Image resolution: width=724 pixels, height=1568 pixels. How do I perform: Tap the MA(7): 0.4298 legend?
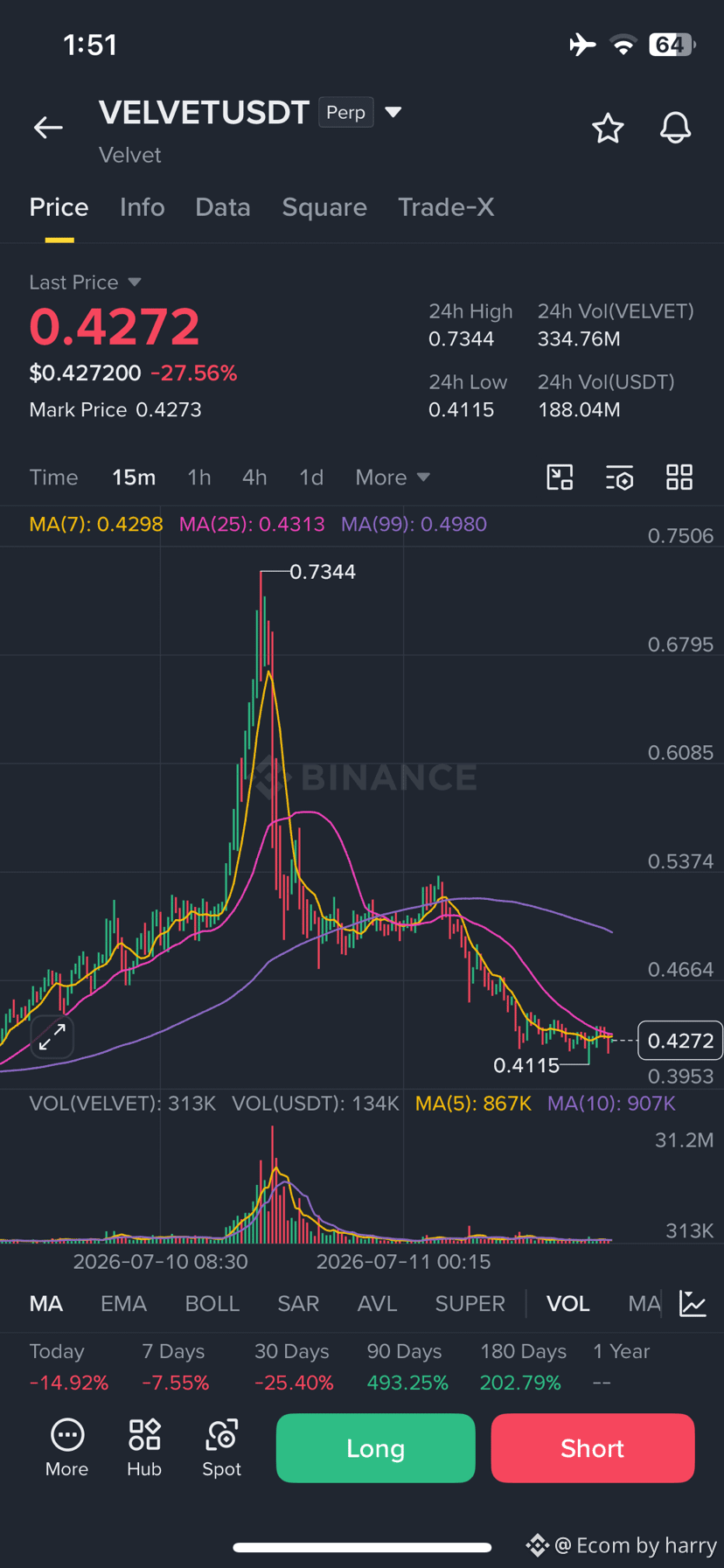[96, 525]
